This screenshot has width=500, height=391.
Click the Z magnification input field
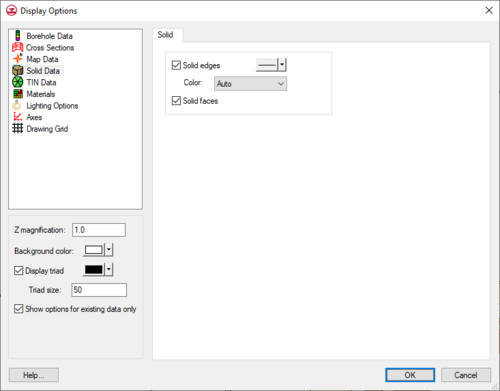tap(99, 230)
